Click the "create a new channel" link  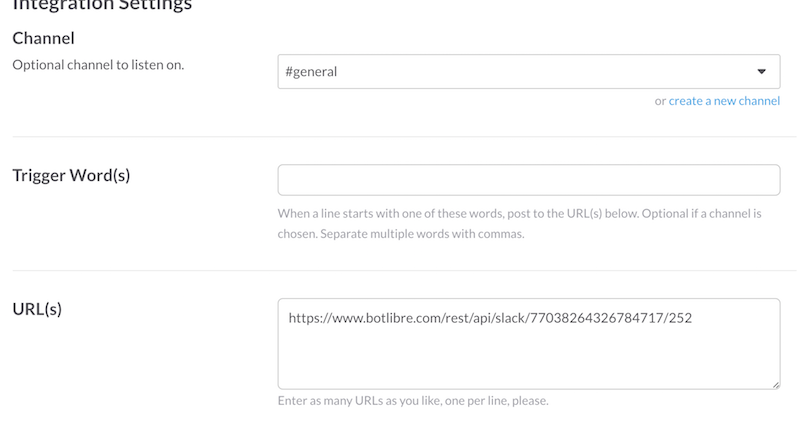pos(724,101)
